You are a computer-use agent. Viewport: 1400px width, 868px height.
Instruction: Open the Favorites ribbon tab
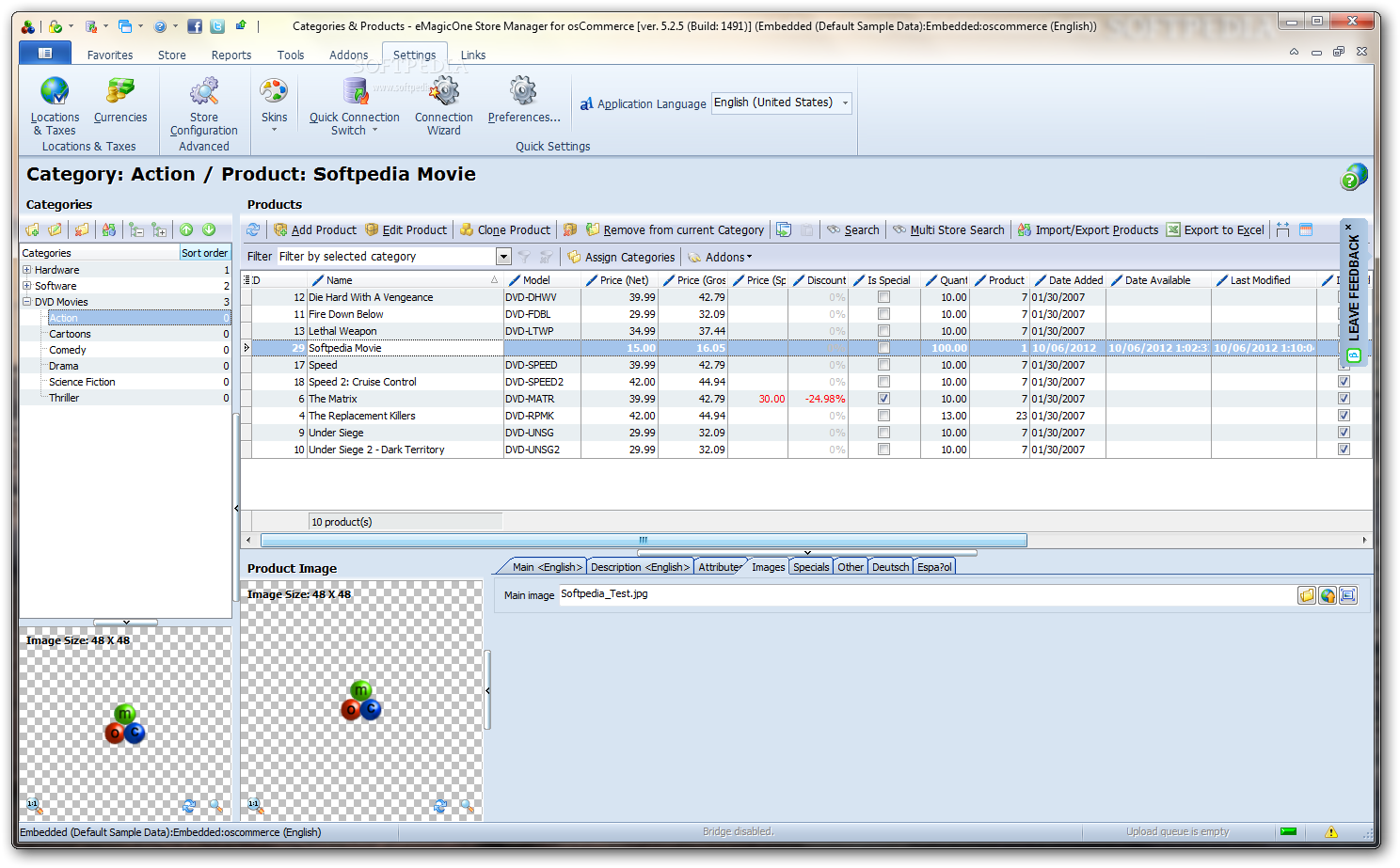coord(110,55)
